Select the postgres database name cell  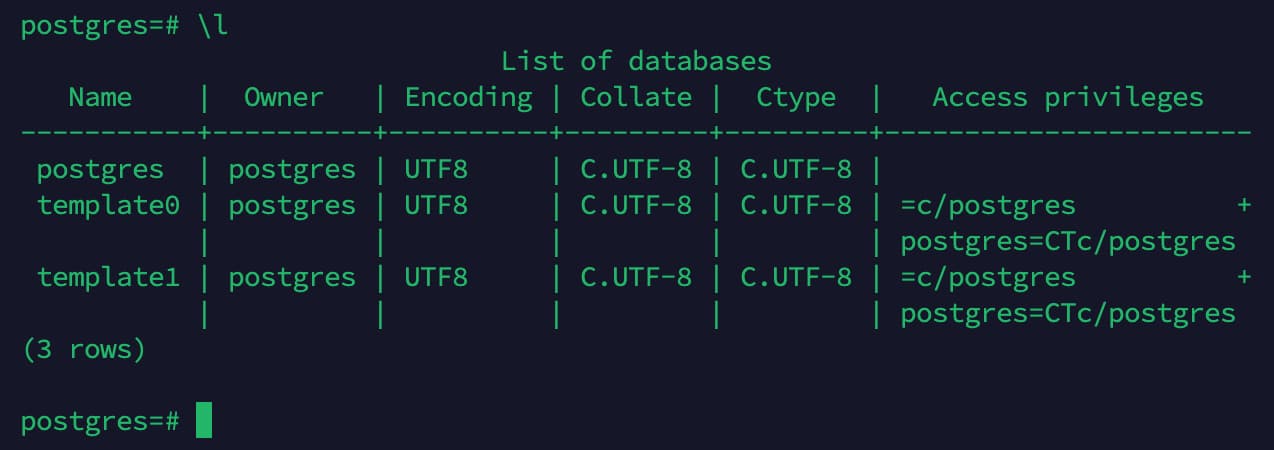pos(100,170)
